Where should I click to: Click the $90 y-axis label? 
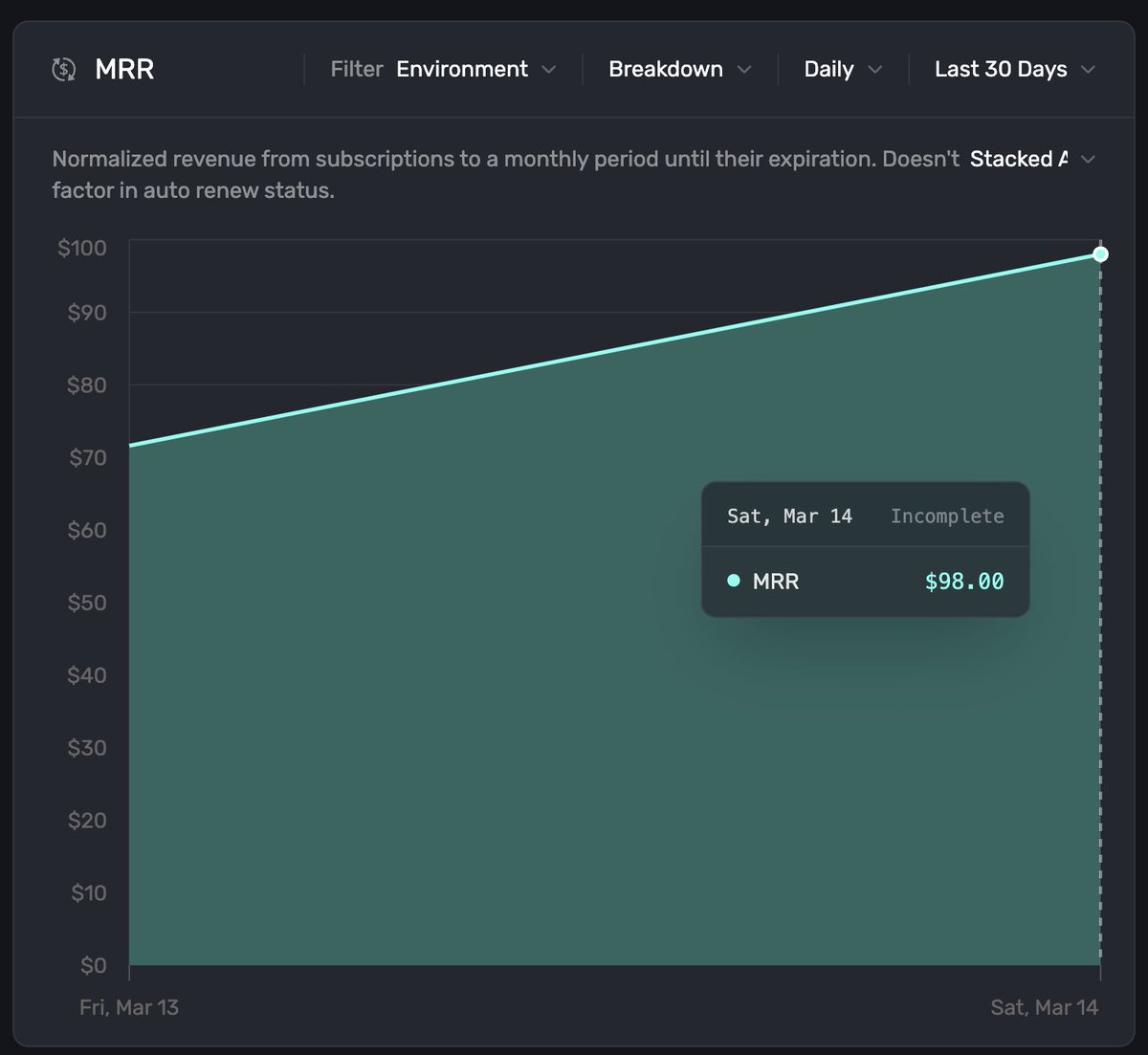coord(87,313)
